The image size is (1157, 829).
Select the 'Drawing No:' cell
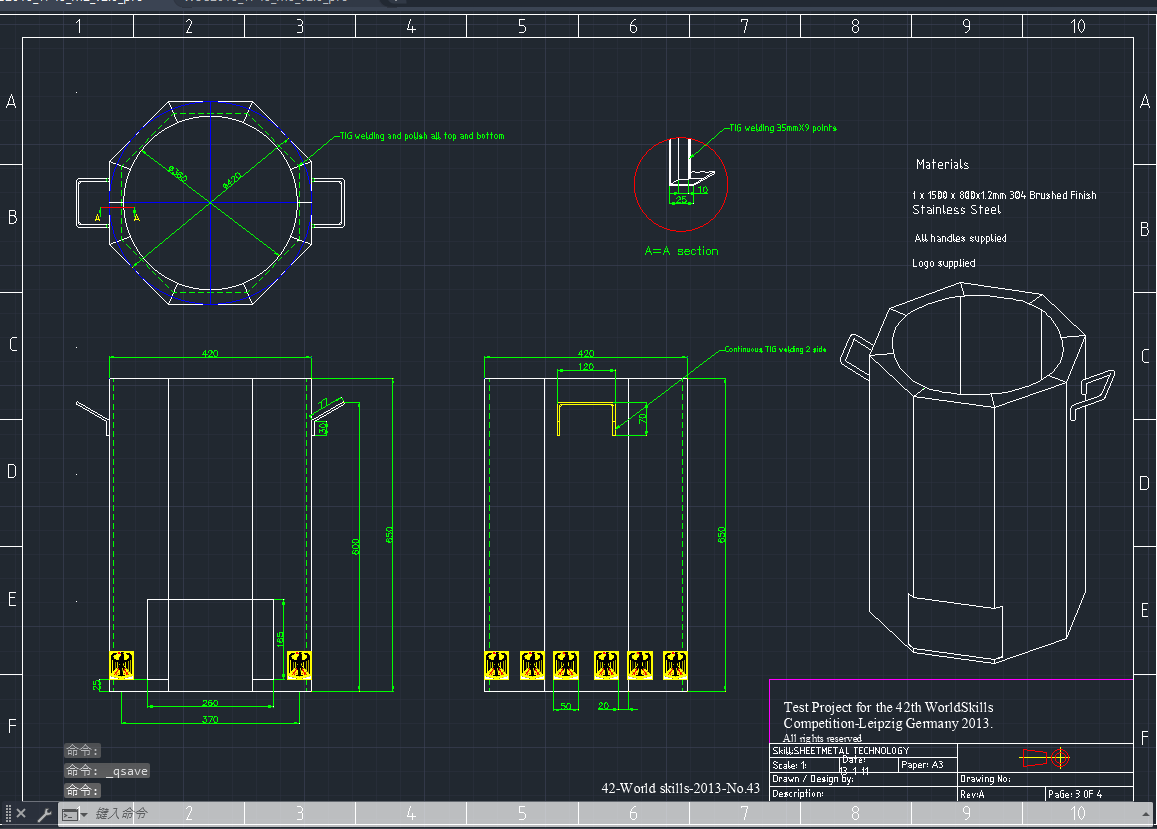pos(1045,779)
